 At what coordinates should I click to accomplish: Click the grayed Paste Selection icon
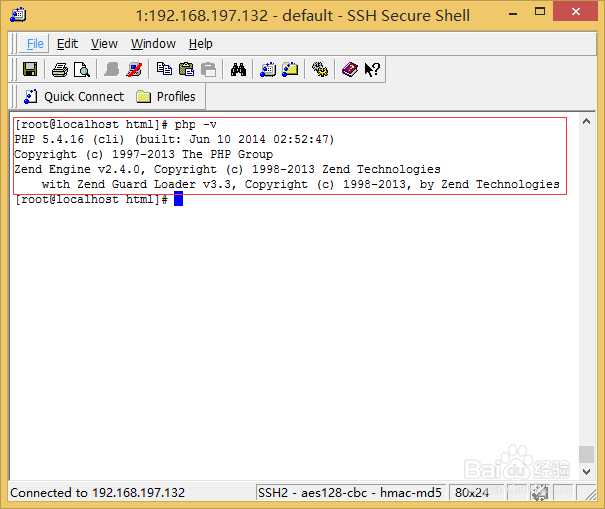[209, 70]
